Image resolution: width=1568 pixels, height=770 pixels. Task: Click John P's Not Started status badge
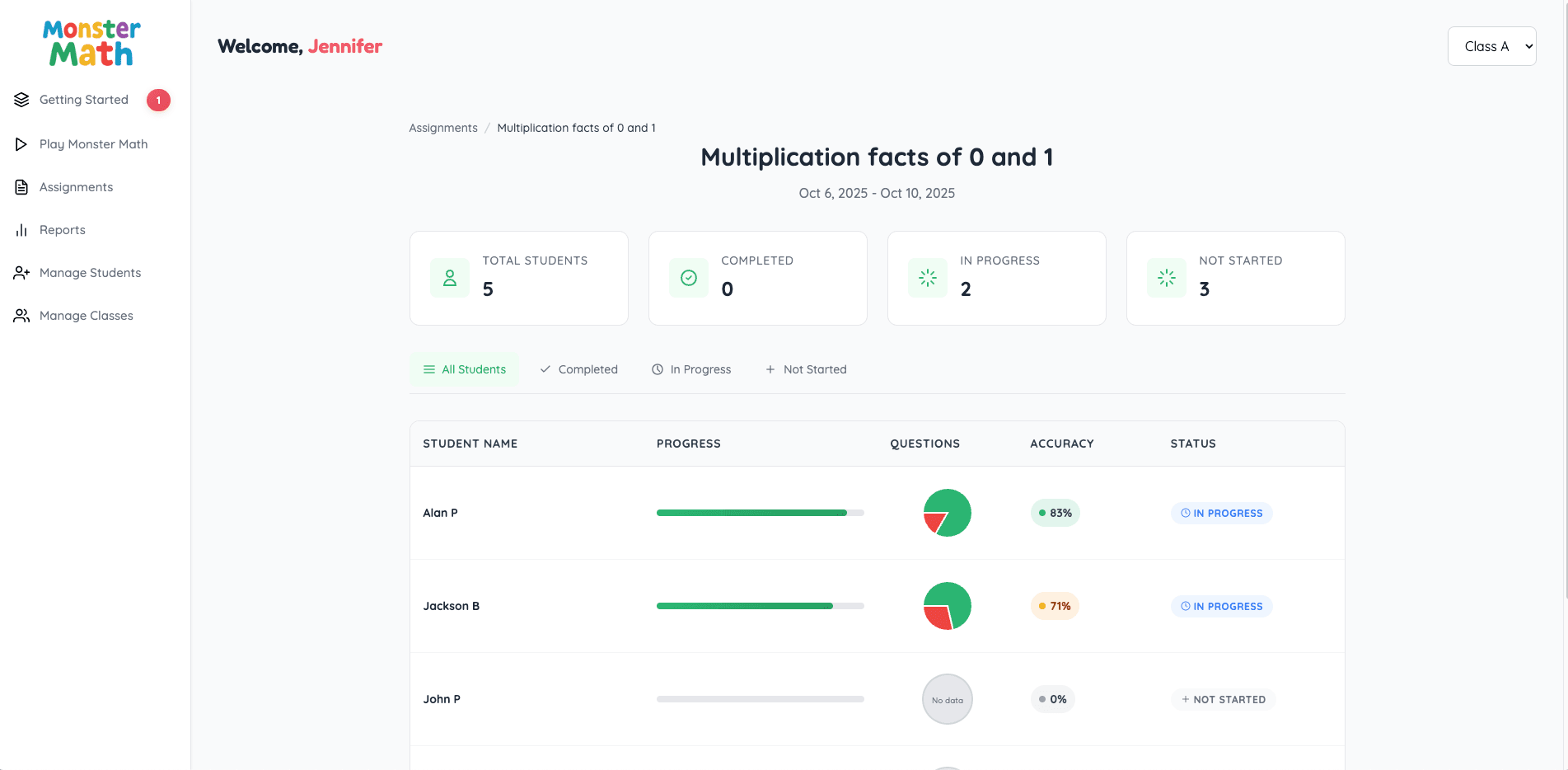point(1223,699)
